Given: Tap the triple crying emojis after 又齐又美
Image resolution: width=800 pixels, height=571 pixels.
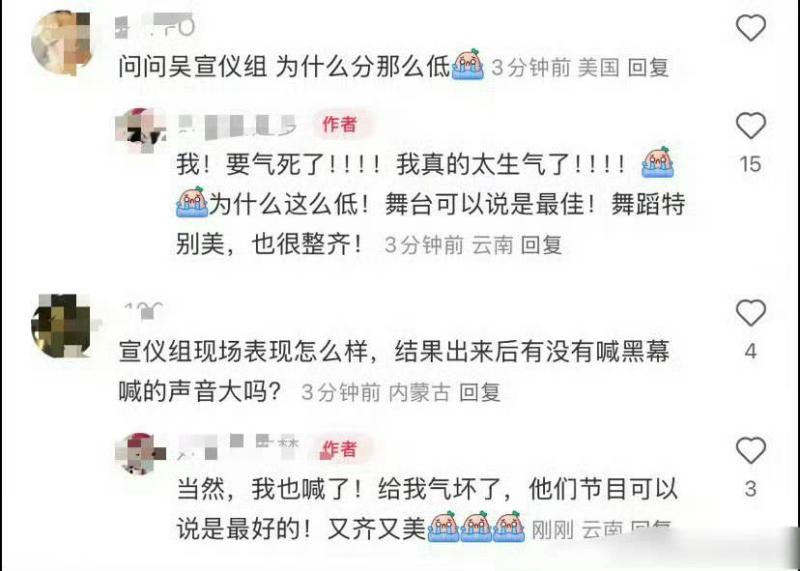Looking at the screenshot, I should pos(477,526).
